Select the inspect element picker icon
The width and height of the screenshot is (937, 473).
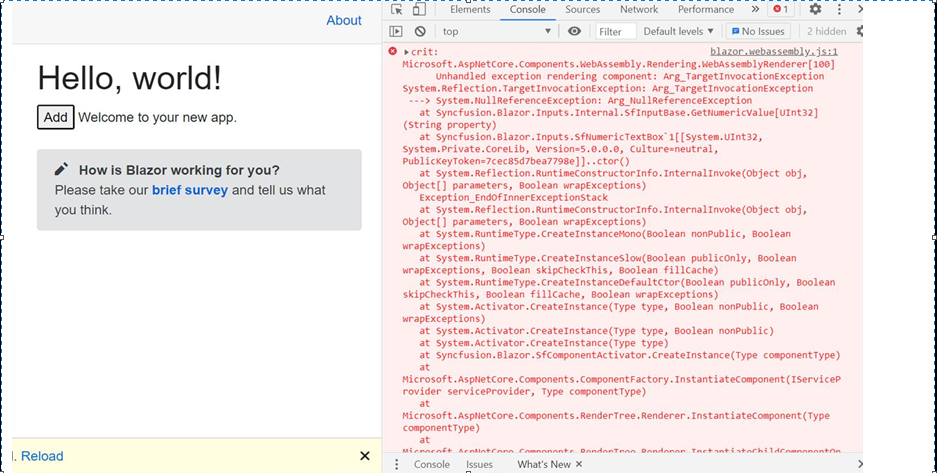397,10
